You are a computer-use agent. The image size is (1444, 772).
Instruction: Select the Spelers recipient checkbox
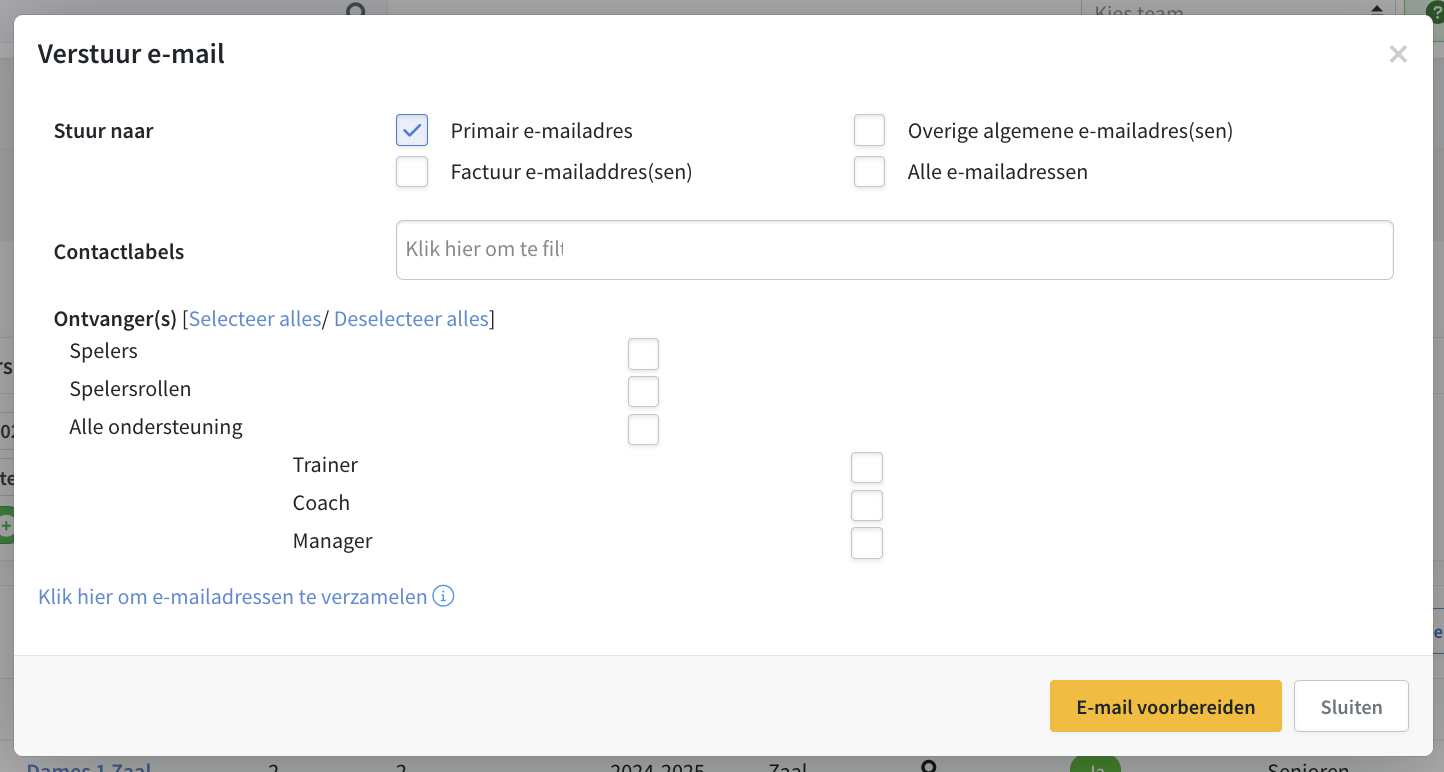point(643,354)
